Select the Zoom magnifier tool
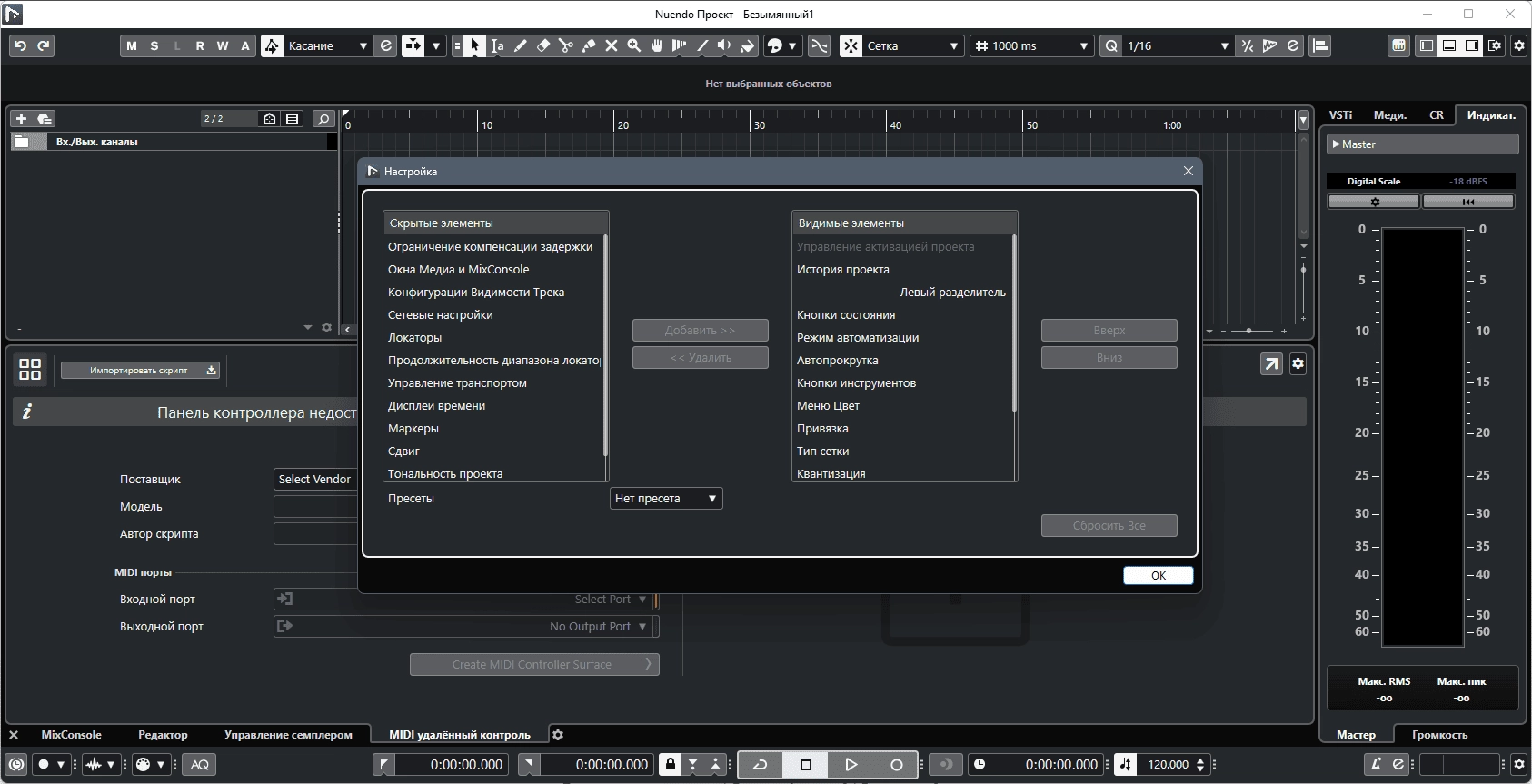Viewport: 1532px width, 784px height. (x=634, y=45)
